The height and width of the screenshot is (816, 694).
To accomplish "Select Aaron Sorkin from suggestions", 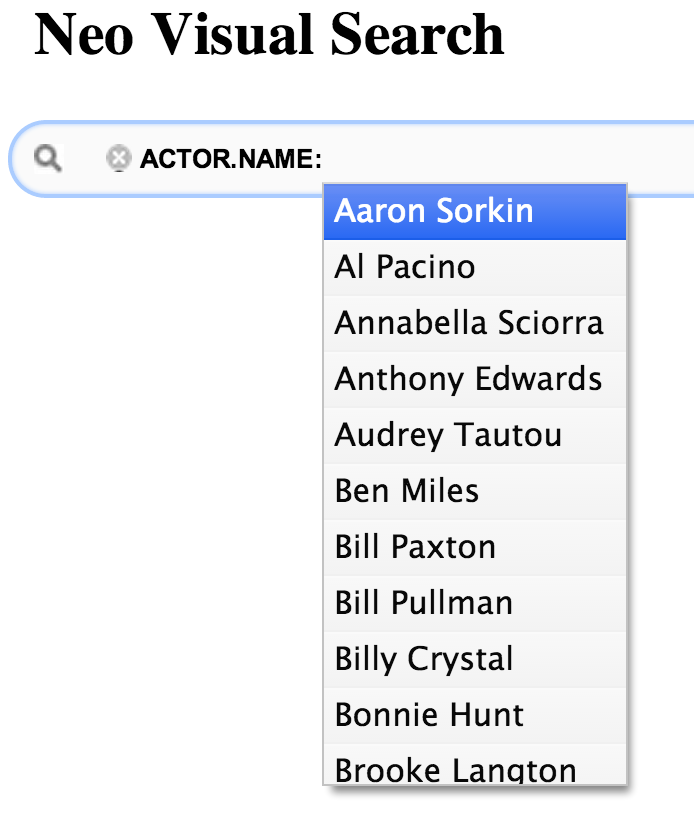I will tap(433, 211).
